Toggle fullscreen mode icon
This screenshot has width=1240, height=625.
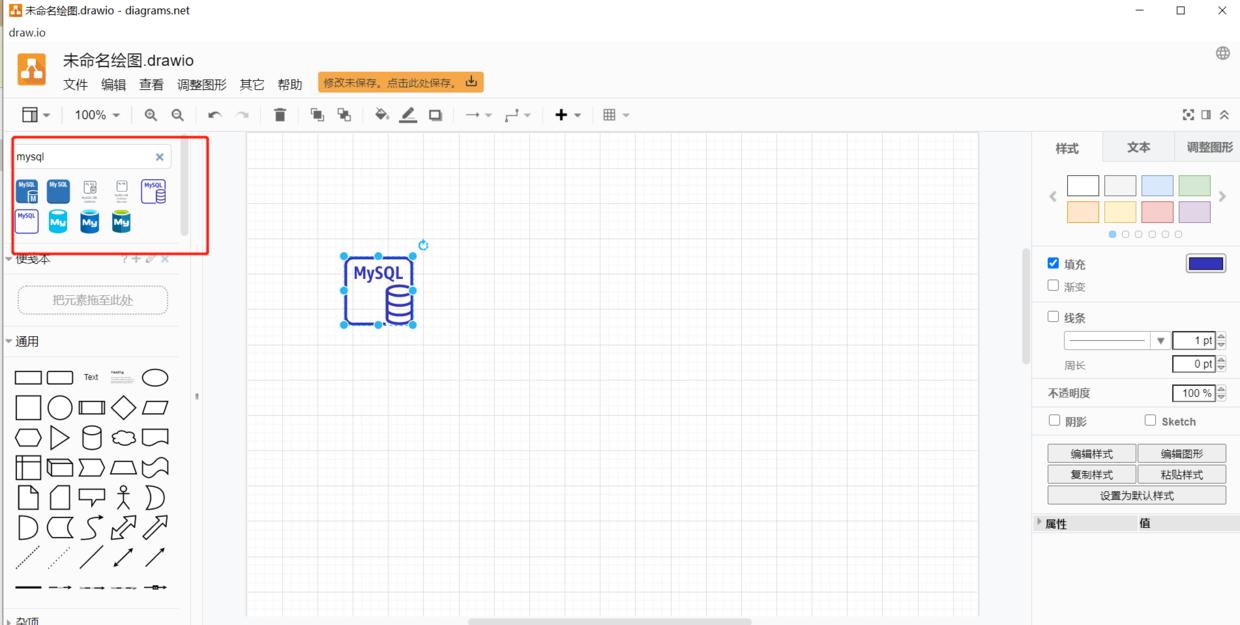pos(1188,115)
